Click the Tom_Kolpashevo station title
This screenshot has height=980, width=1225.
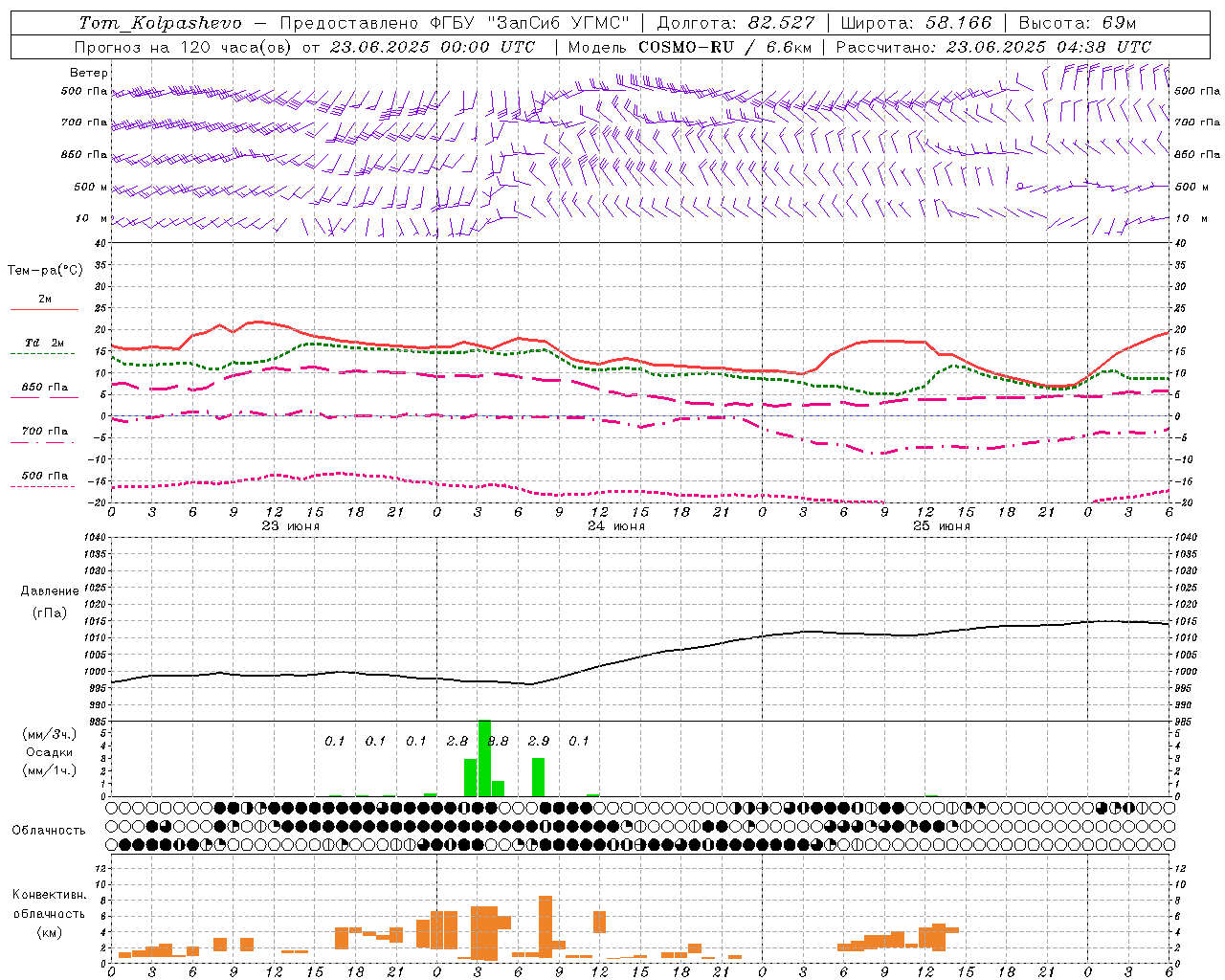[x=160, y=23]
